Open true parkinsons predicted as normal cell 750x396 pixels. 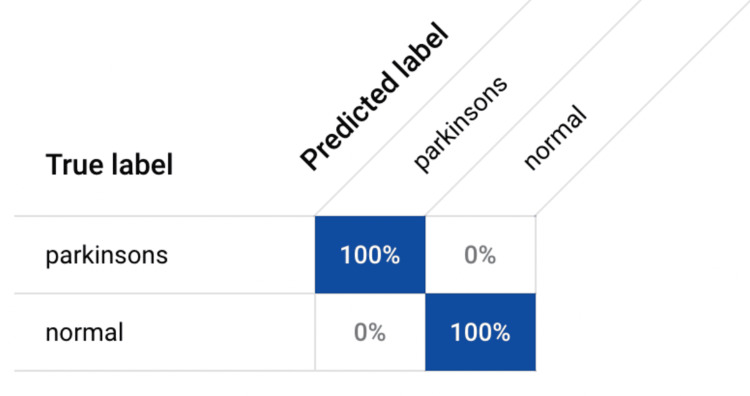coord(480,254)
